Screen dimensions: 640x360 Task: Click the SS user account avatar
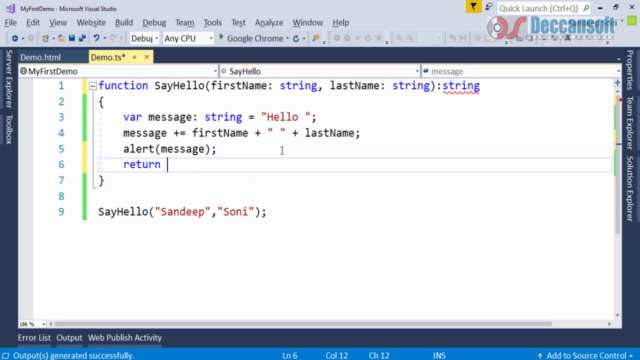pos(632,21)
